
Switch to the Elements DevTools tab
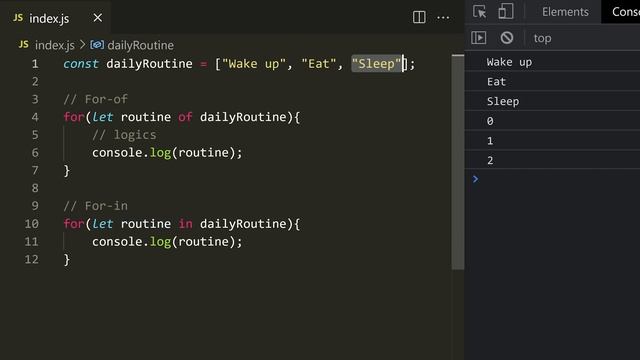(x=565, y=12)
